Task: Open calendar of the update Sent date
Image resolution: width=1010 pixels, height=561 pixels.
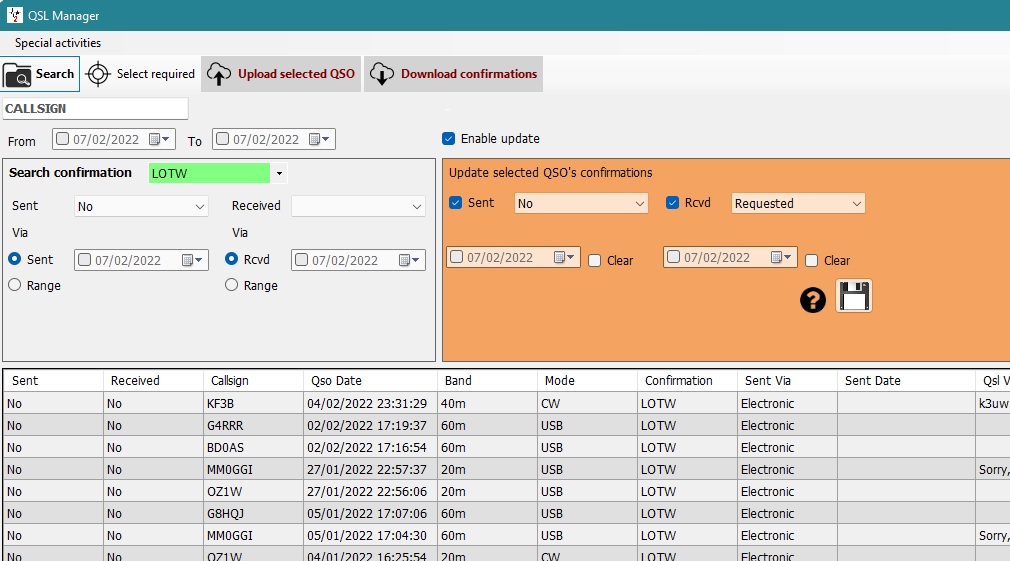Action: click(564, 258)
